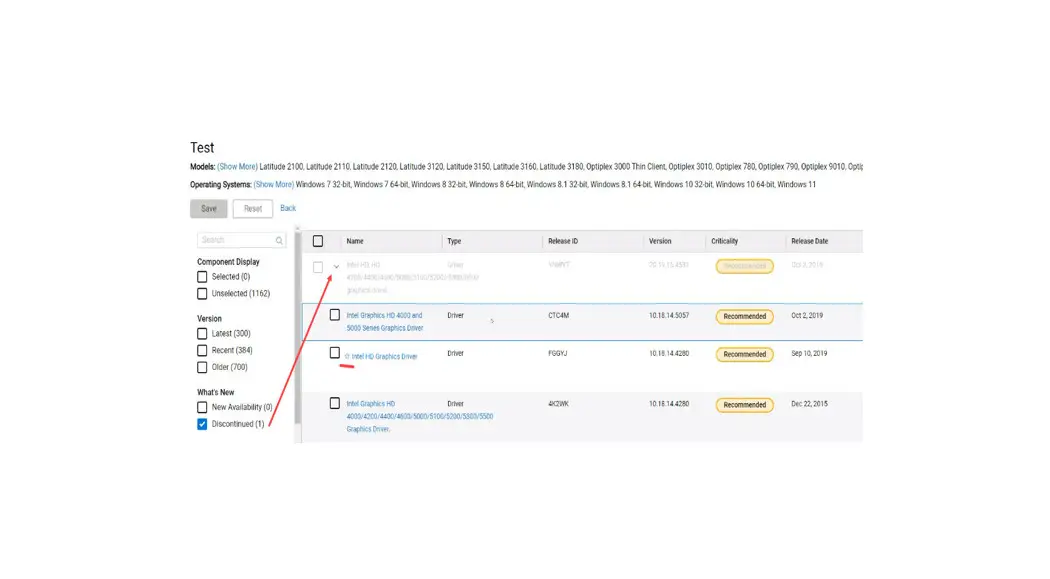The image size is (1050, 579).
Task: Check the Older version filter
Action: (202, 367)
